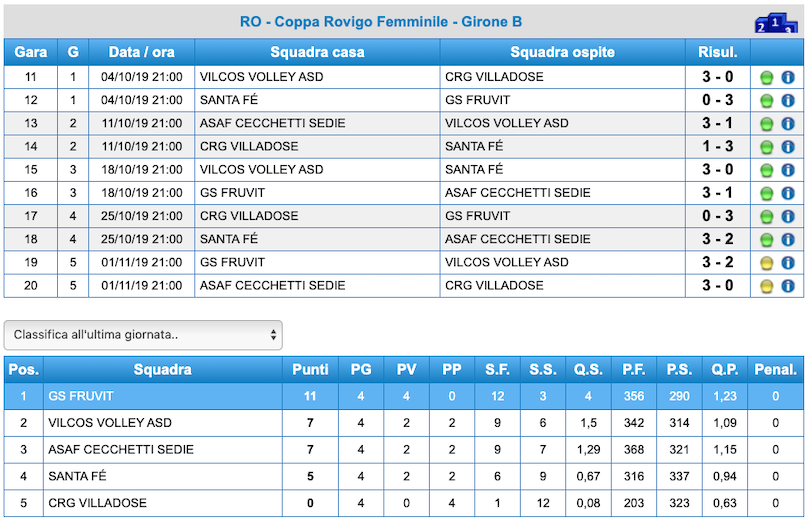Click the podium ranking icon in header

pos(776,23)
